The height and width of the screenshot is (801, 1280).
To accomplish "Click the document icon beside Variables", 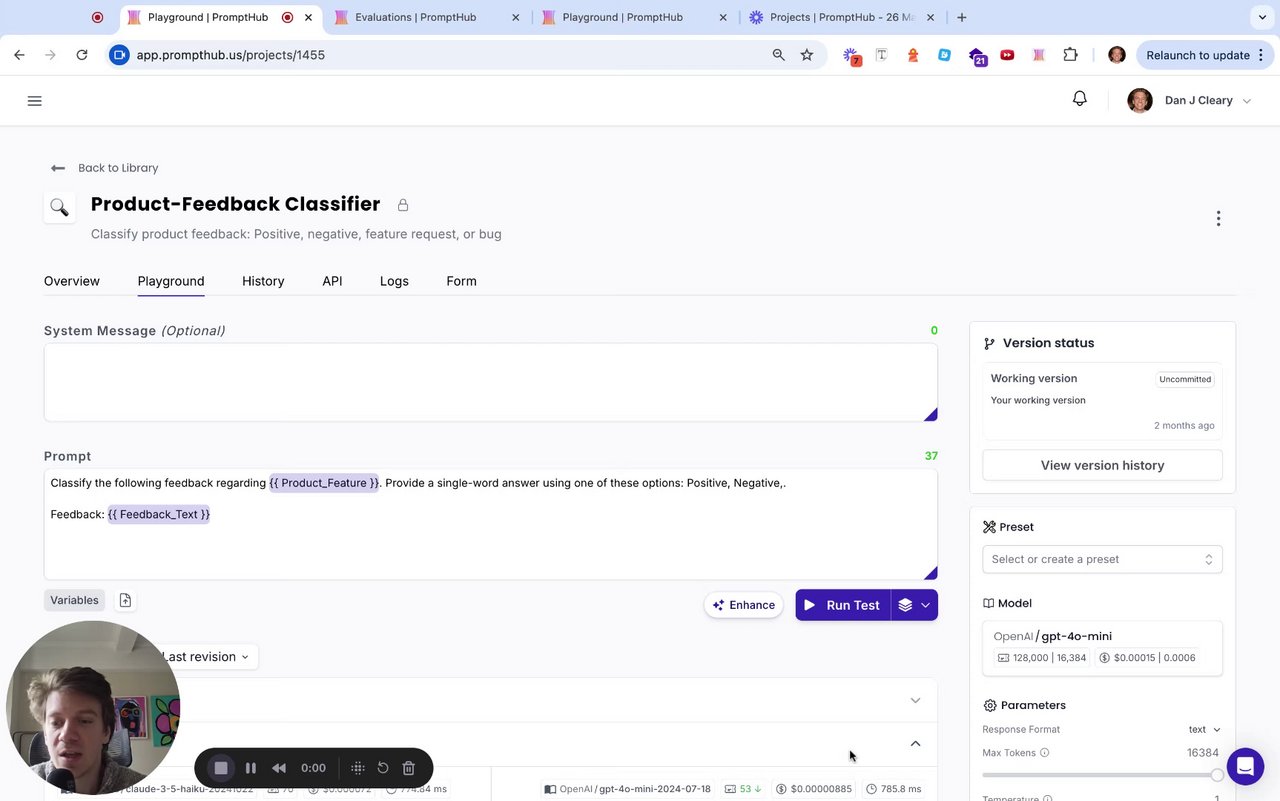I will pos(125,600).
